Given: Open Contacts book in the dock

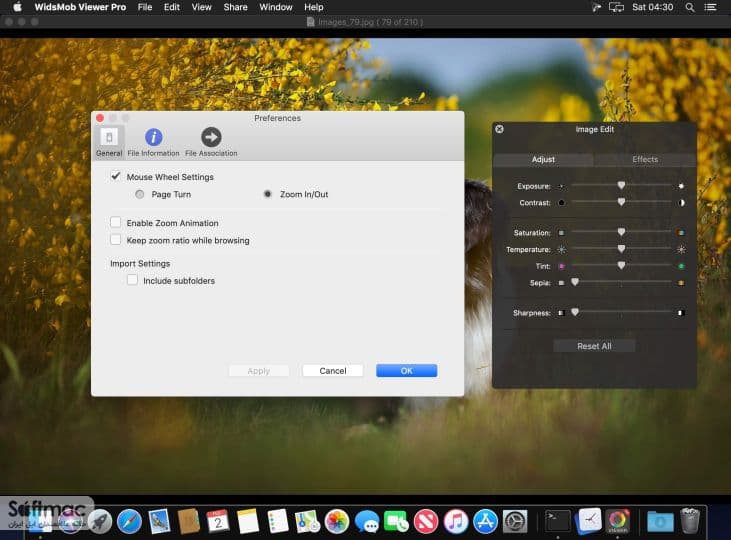Looking at the screenshot, I should 189,521.
